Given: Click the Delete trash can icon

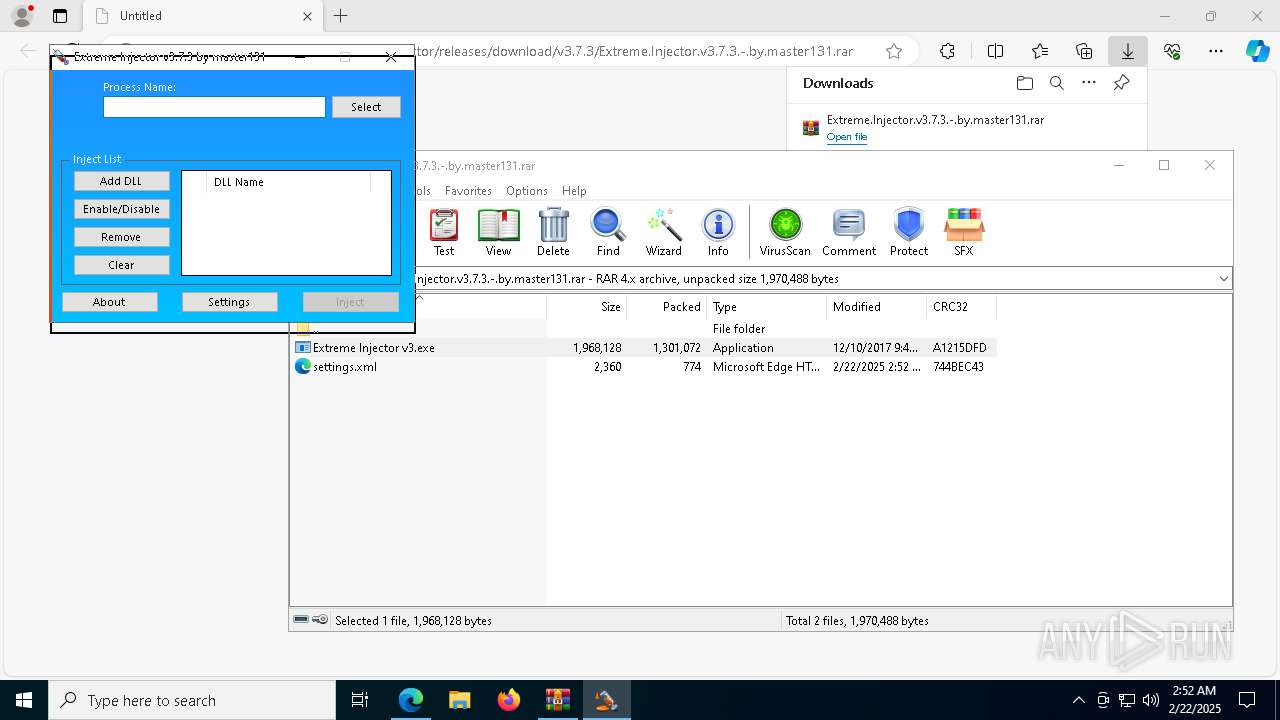Looking at the screenshot, I should point(553,232).
